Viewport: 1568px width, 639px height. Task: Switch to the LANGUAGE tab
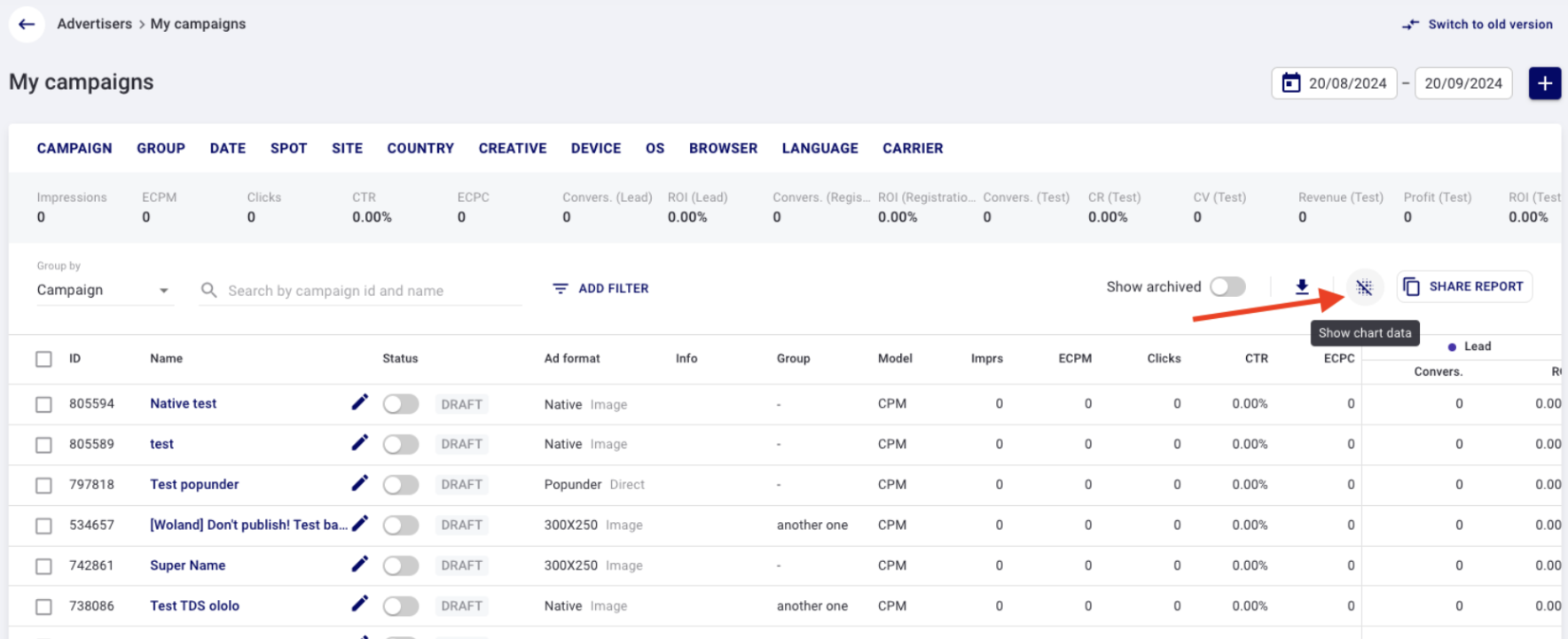(x=819, y=148)
